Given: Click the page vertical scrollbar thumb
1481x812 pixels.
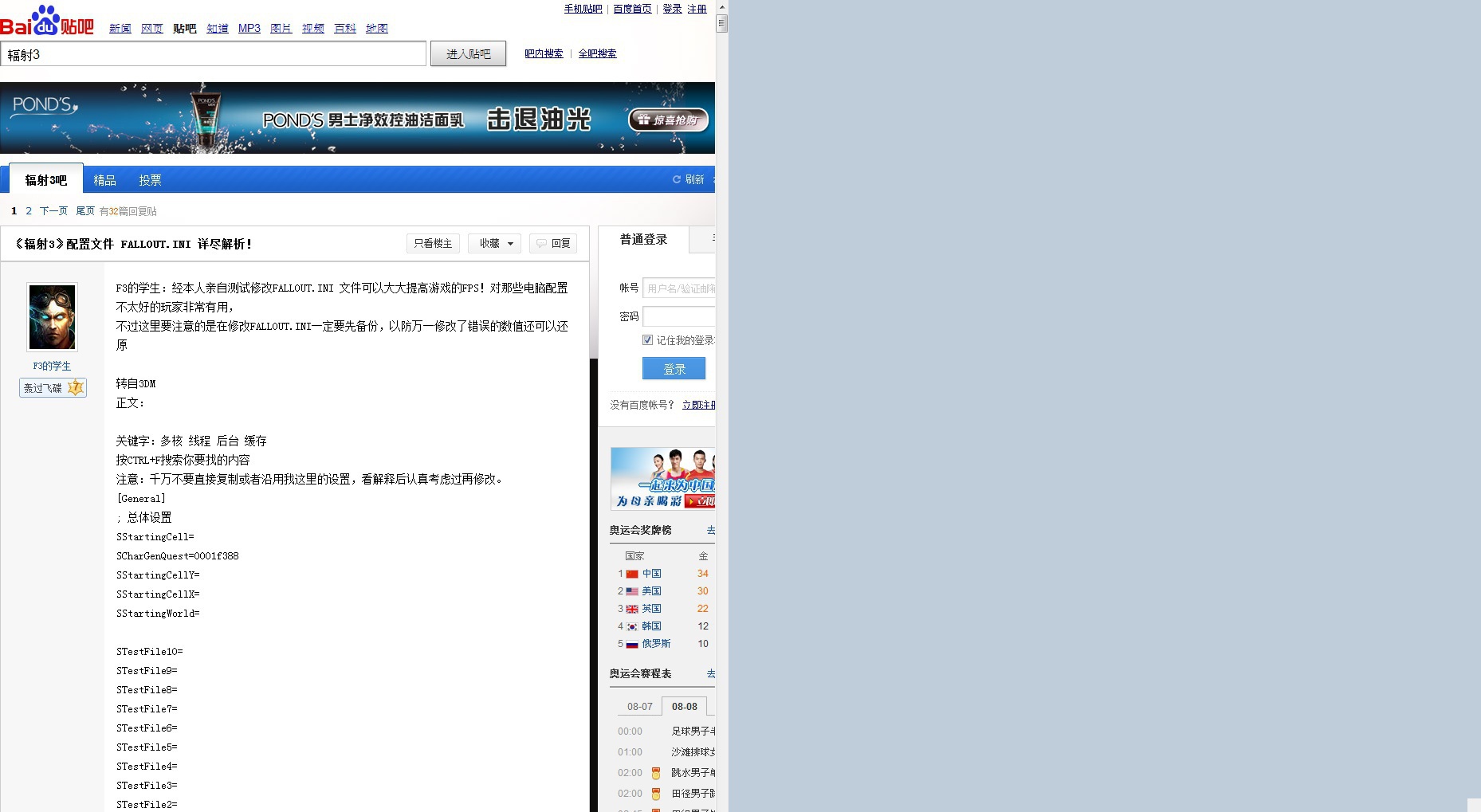Looking at the screenshot, I should [722, 23].
